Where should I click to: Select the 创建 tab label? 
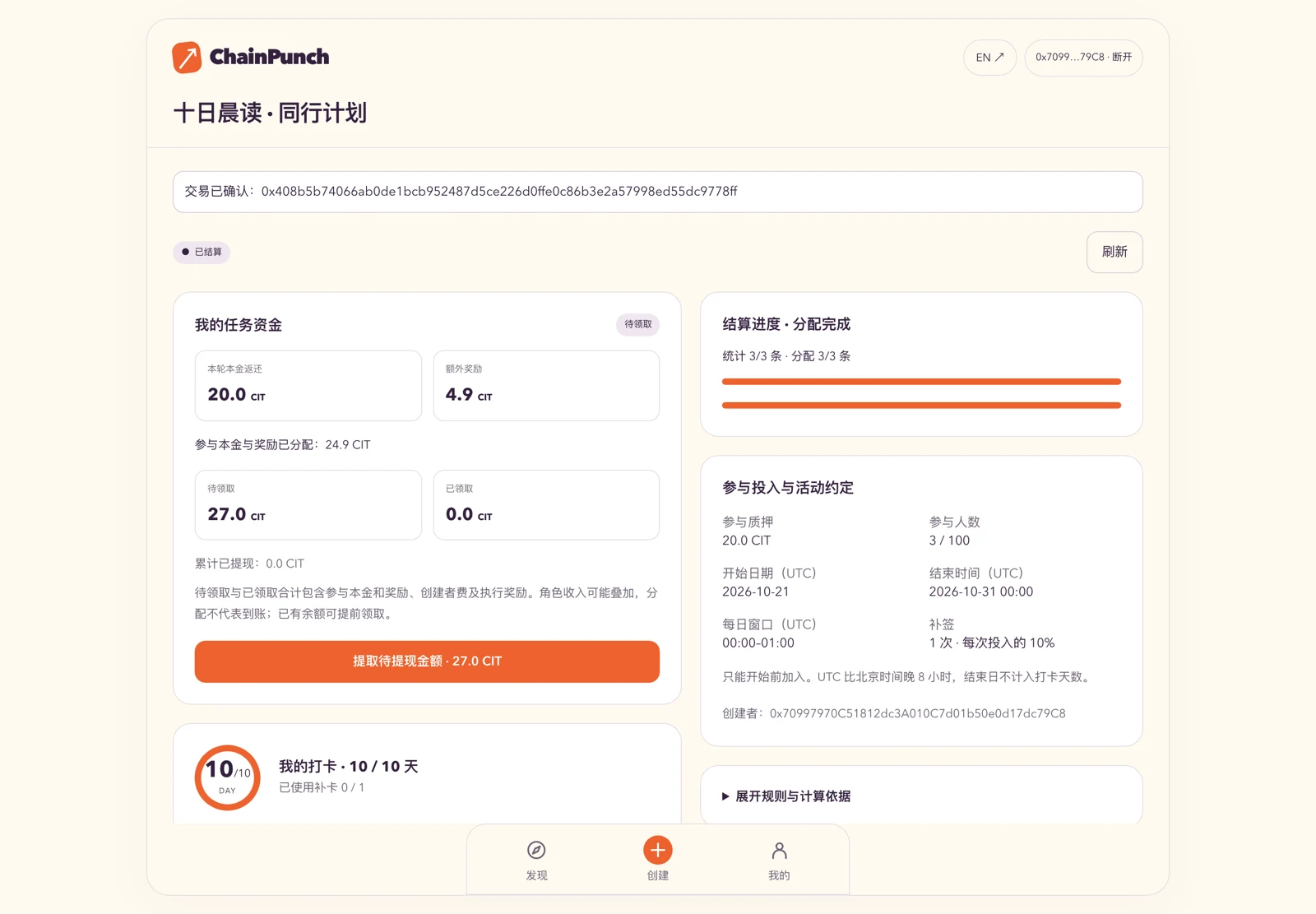(x=658, y=875)
